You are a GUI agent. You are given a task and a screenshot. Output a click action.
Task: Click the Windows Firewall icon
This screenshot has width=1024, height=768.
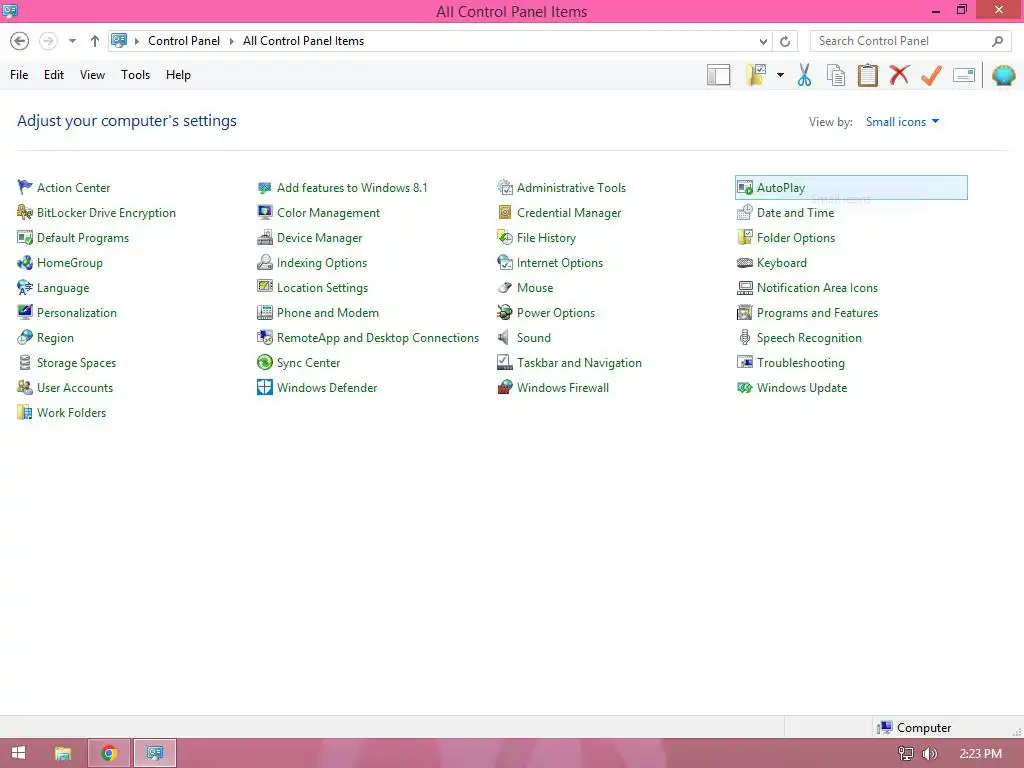505,387
